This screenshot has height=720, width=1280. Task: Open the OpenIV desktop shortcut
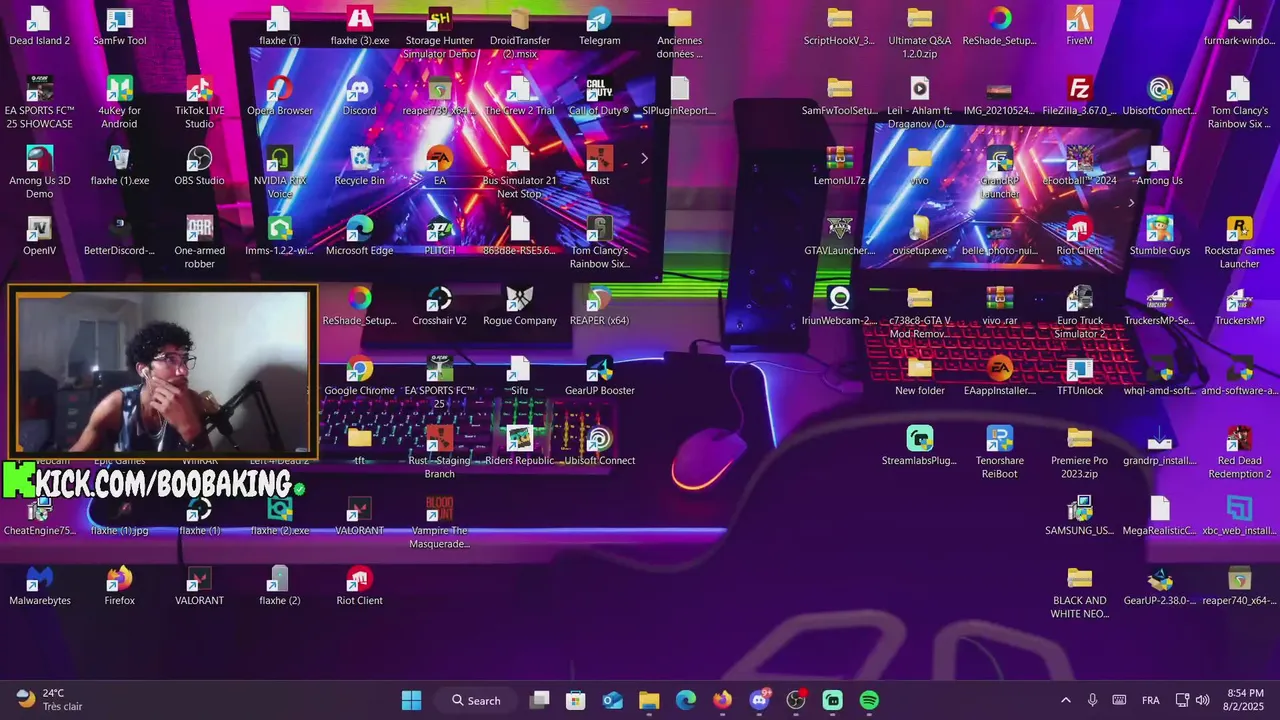click(x=40, y=237)
